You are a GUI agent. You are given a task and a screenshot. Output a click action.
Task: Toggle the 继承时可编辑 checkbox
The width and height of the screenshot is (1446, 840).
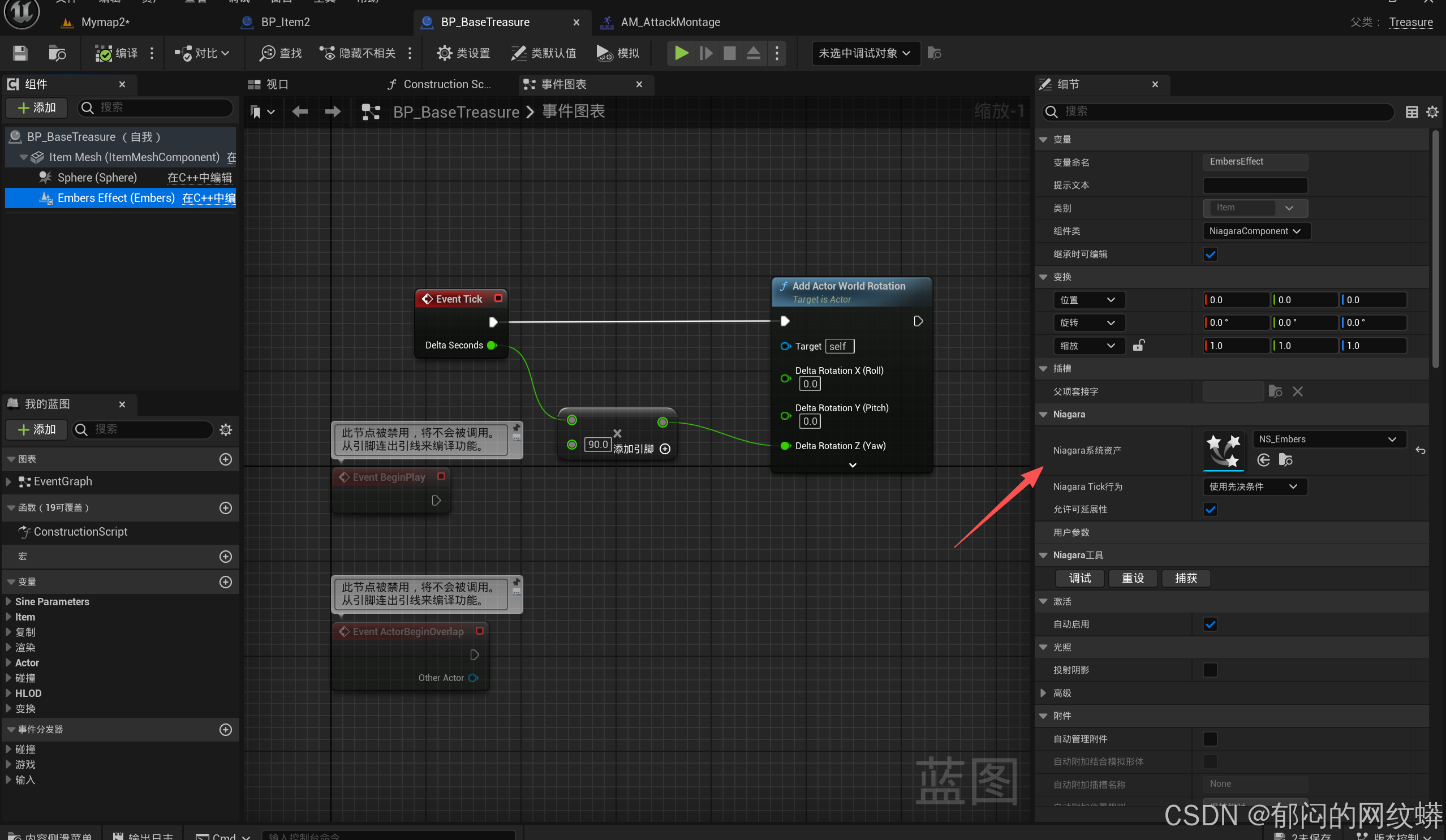coord(1210,254)
